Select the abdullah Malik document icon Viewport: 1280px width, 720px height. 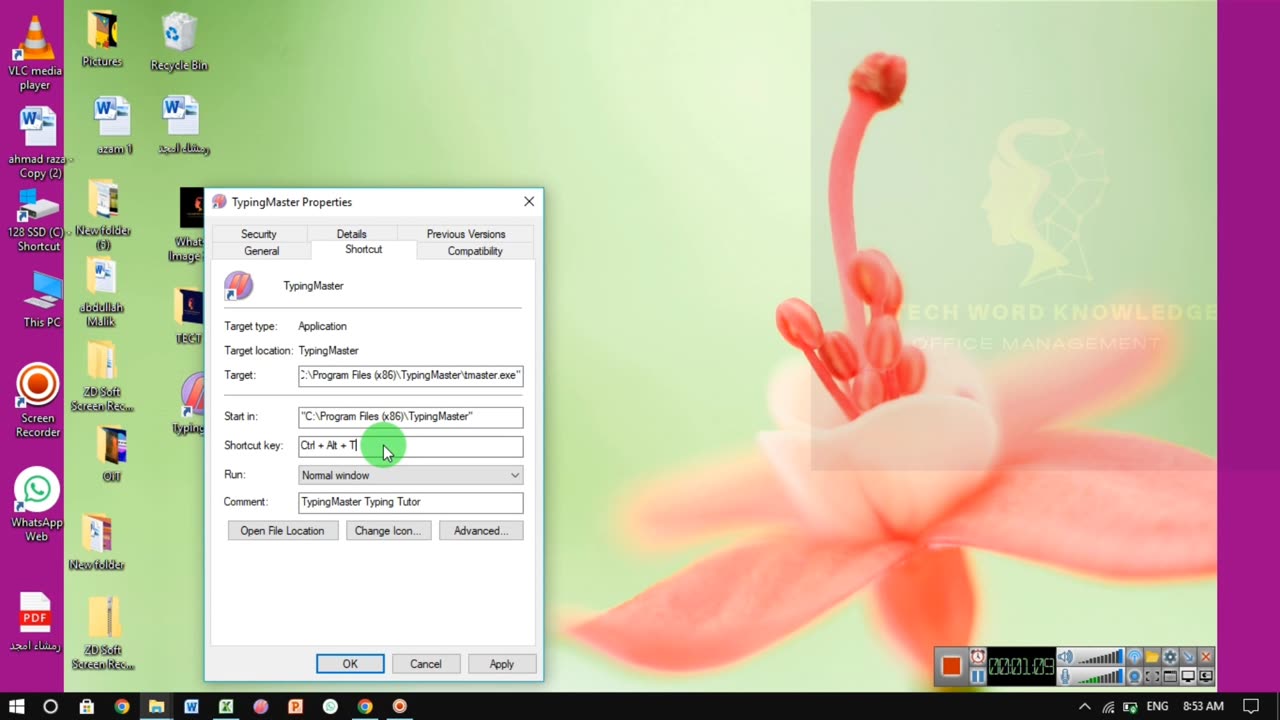coord(100,293)
